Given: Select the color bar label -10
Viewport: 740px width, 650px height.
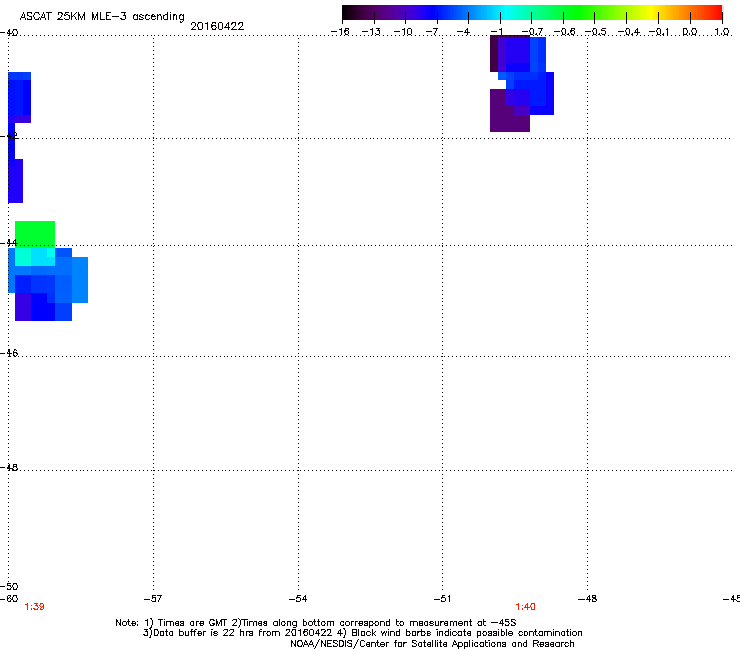Looking at the screenshot, I should [x=403, y=32].
